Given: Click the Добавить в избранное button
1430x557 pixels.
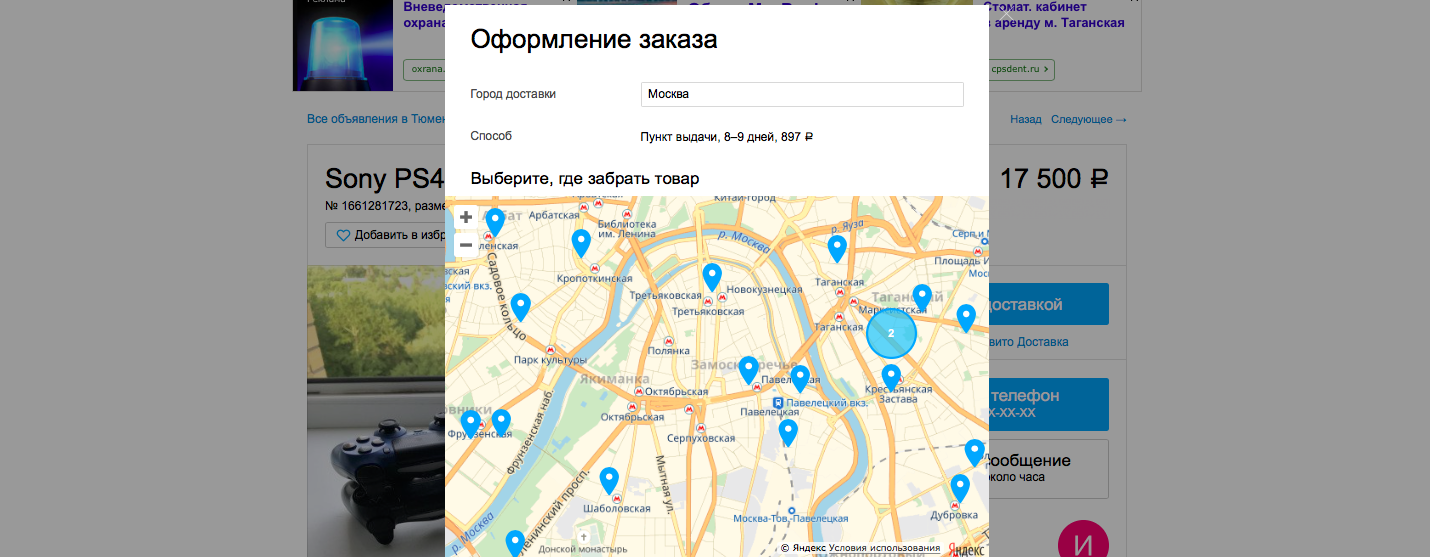Looking at the screenshot, I should point(385,236).
